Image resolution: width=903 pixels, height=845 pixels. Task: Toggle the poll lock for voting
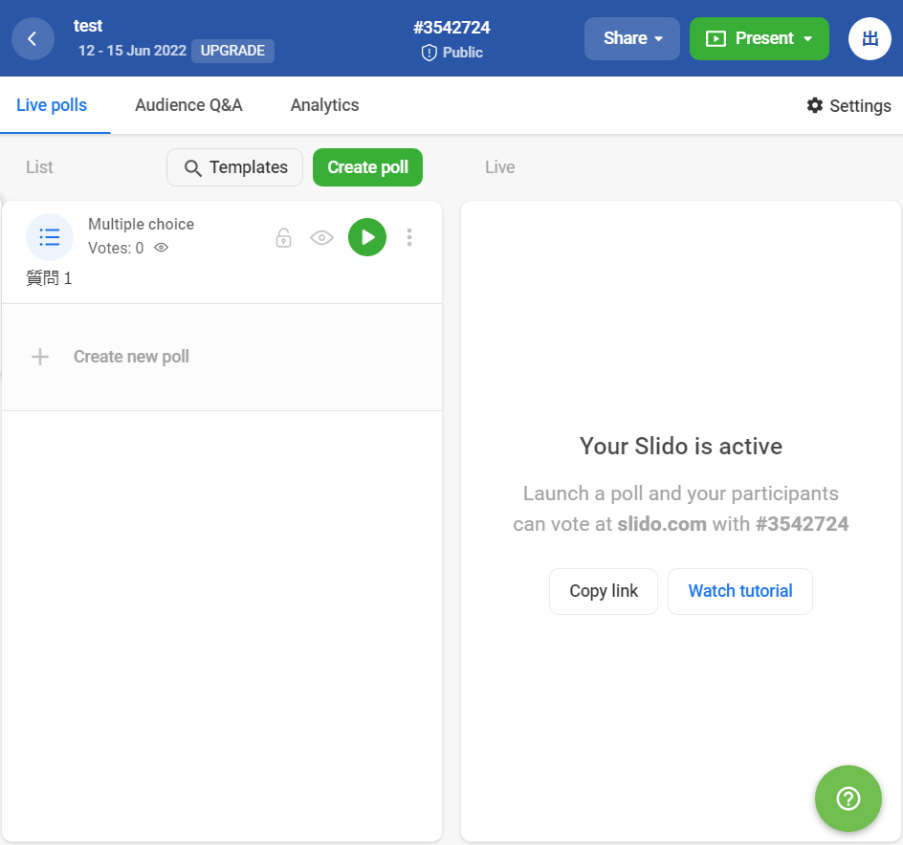(284, 237)
